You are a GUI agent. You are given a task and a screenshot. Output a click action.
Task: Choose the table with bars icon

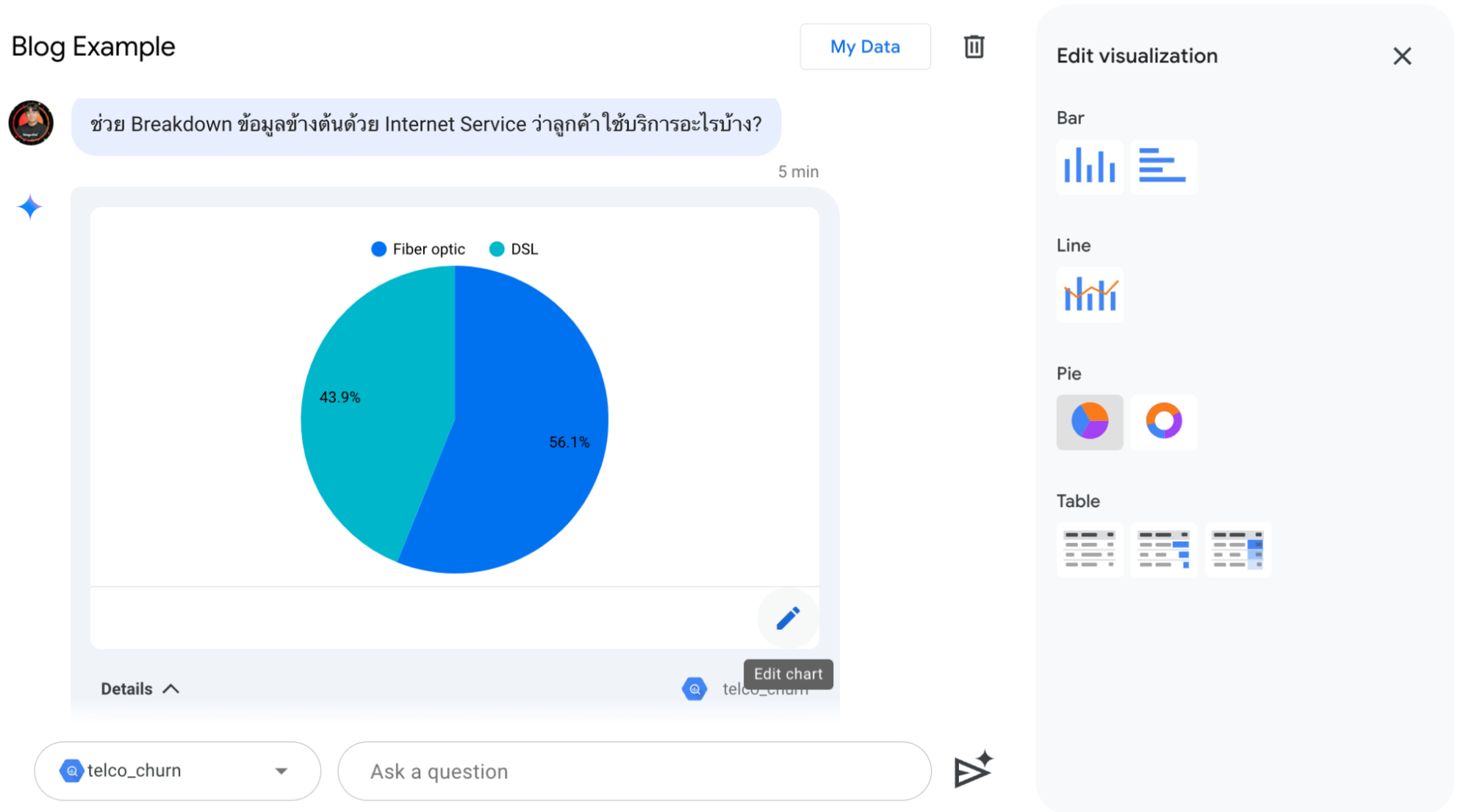point(1163,550)
